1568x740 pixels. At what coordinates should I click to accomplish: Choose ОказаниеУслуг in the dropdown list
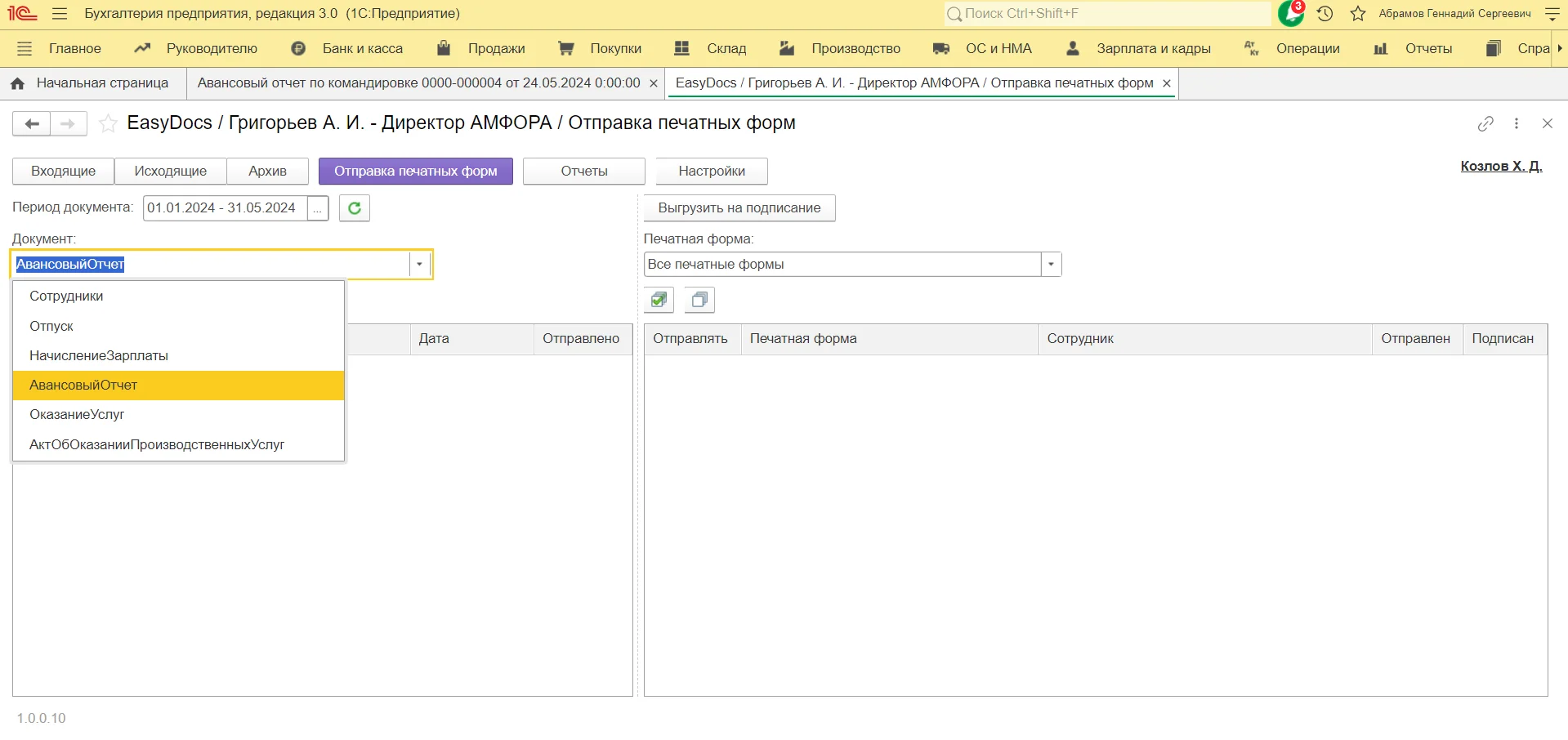tap(77, 414)
